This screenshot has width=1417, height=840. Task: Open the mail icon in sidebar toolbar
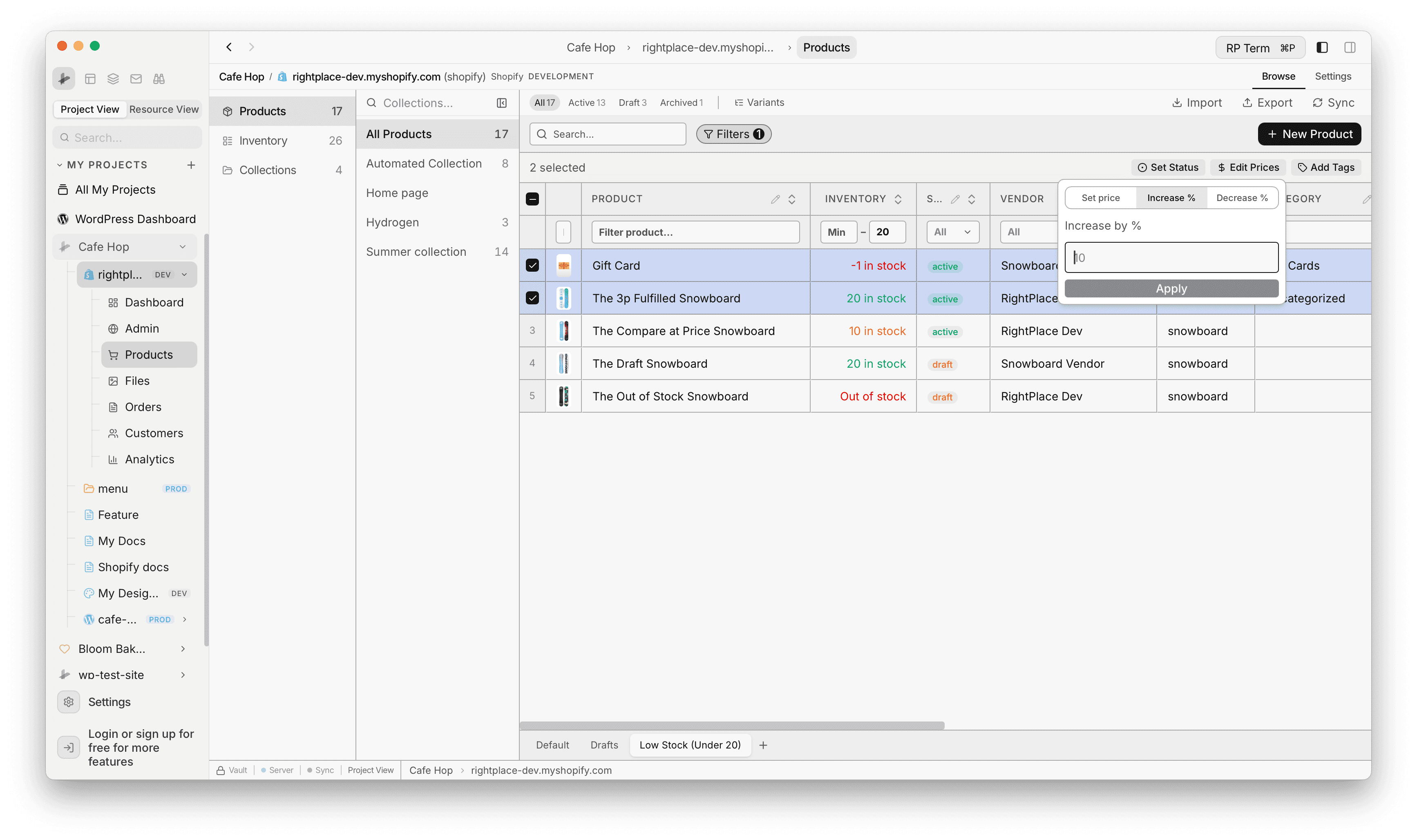tap(136, 79)
